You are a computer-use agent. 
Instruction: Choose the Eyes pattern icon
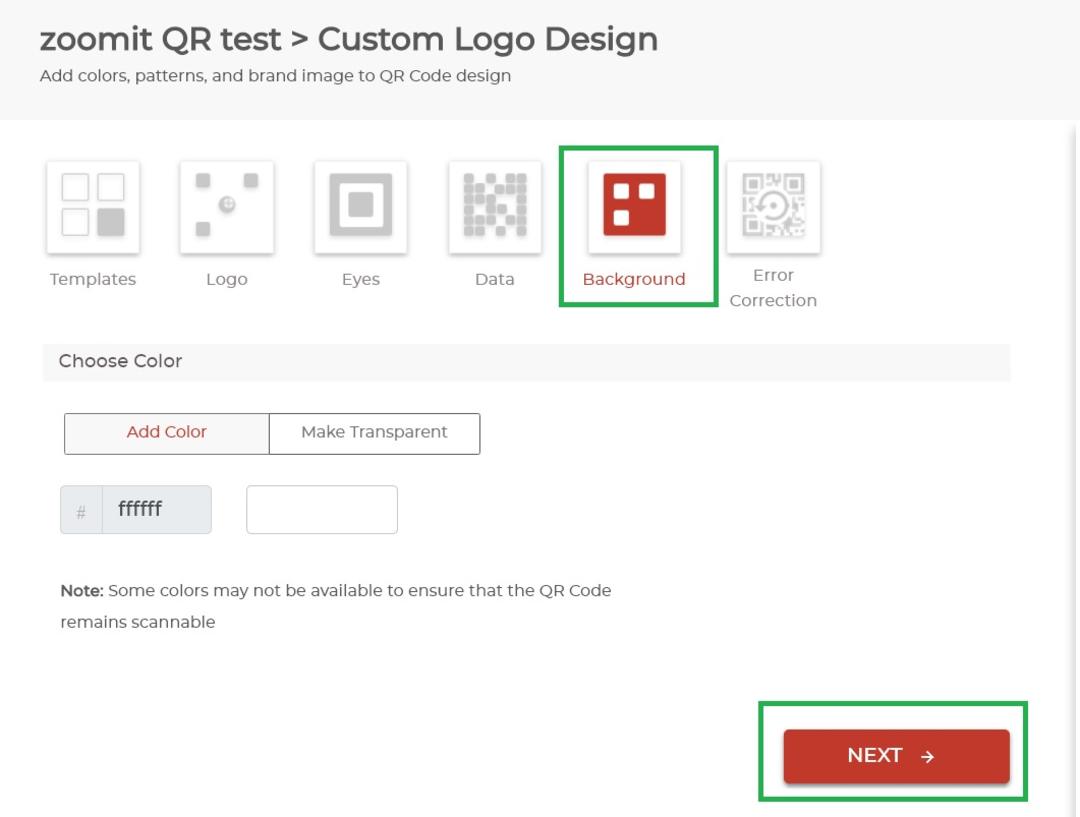(x=361, y=207)
